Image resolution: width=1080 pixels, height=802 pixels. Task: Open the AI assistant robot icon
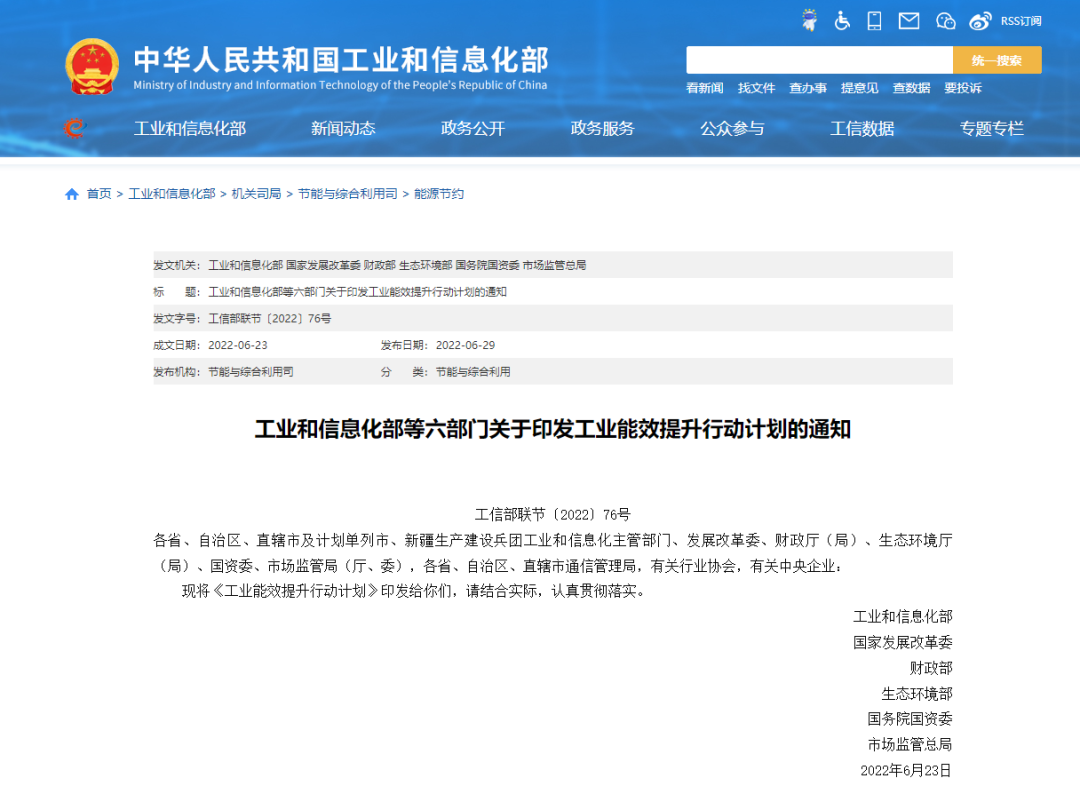(x=809, y=21)
